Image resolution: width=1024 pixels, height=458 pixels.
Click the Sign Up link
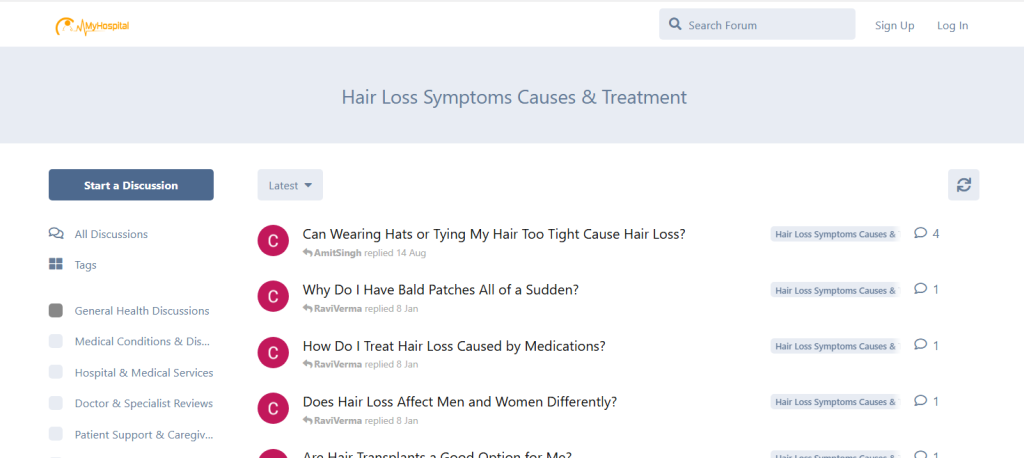pos(894,25)
